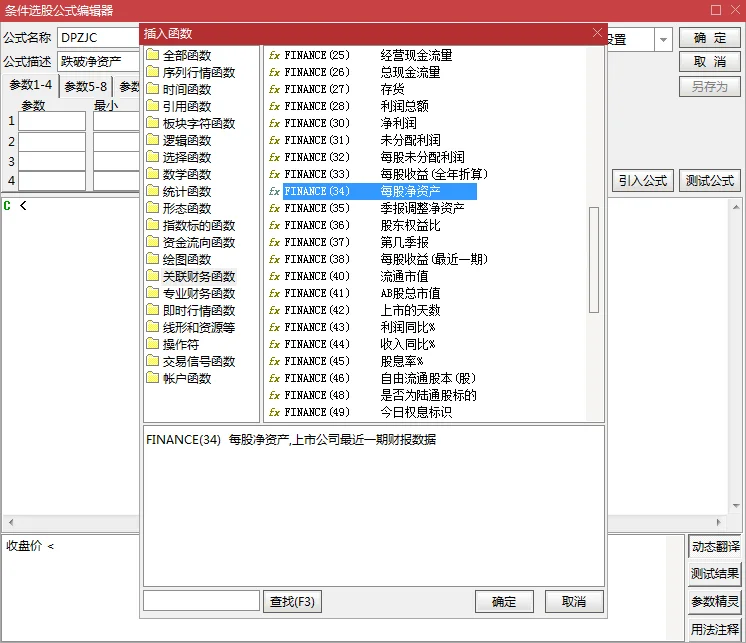Select FINANCE(27) 存货 function
The image size is (746, 643).
point(344,89)
